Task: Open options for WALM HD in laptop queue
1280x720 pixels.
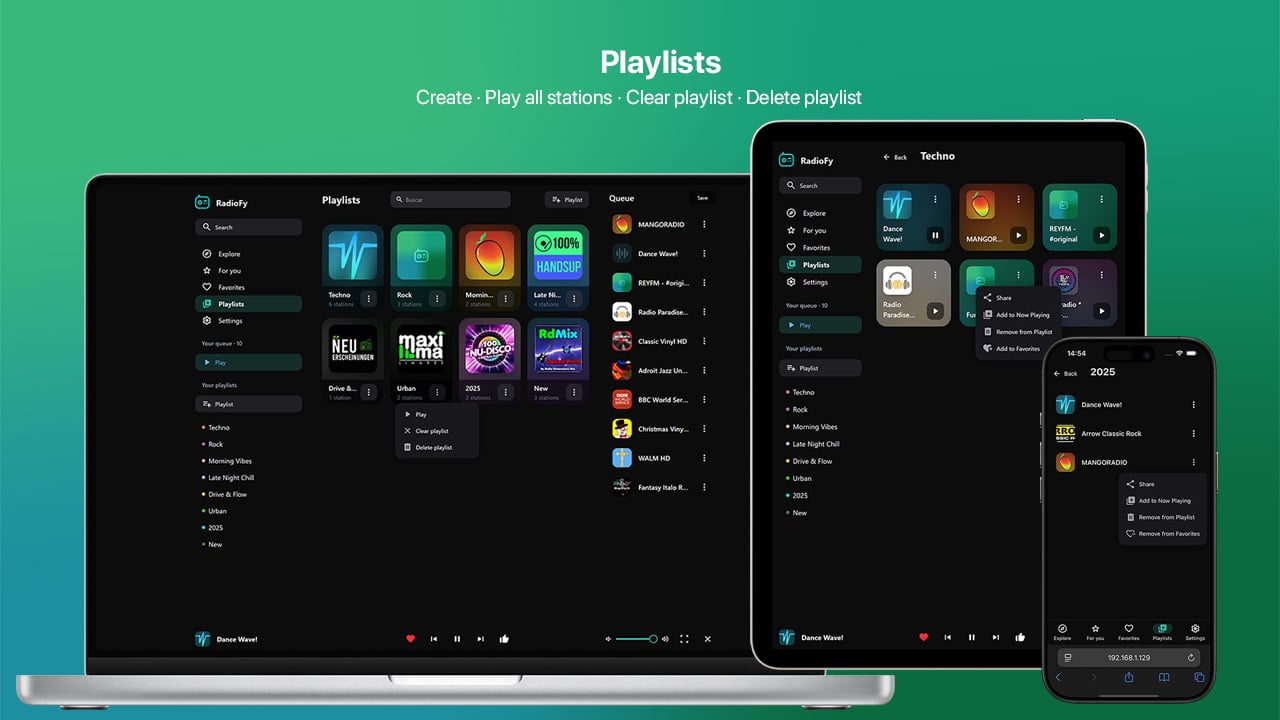Action: (704, 458)
